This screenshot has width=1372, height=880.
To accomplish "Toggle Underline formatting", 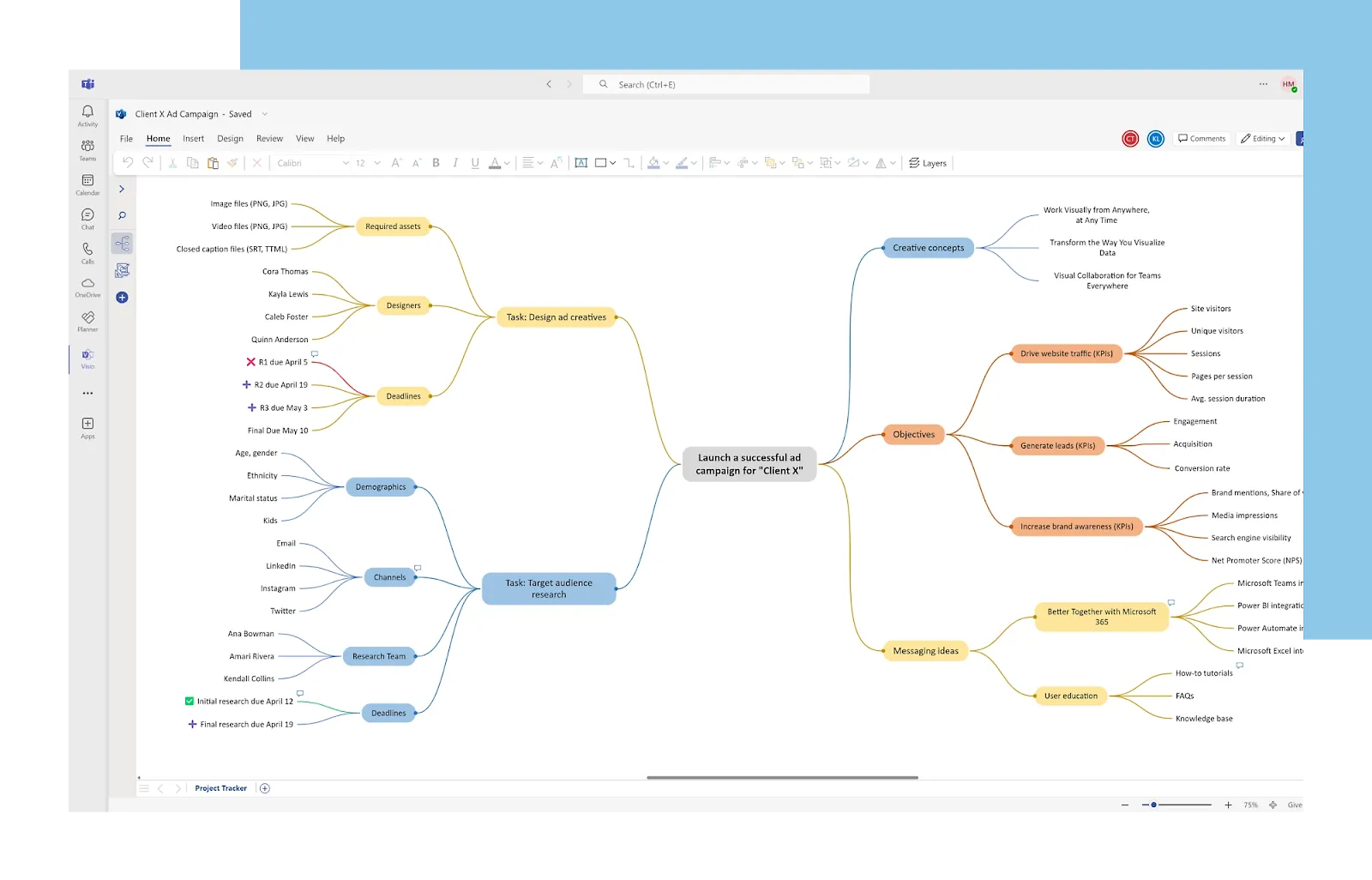I will (475, 163).
